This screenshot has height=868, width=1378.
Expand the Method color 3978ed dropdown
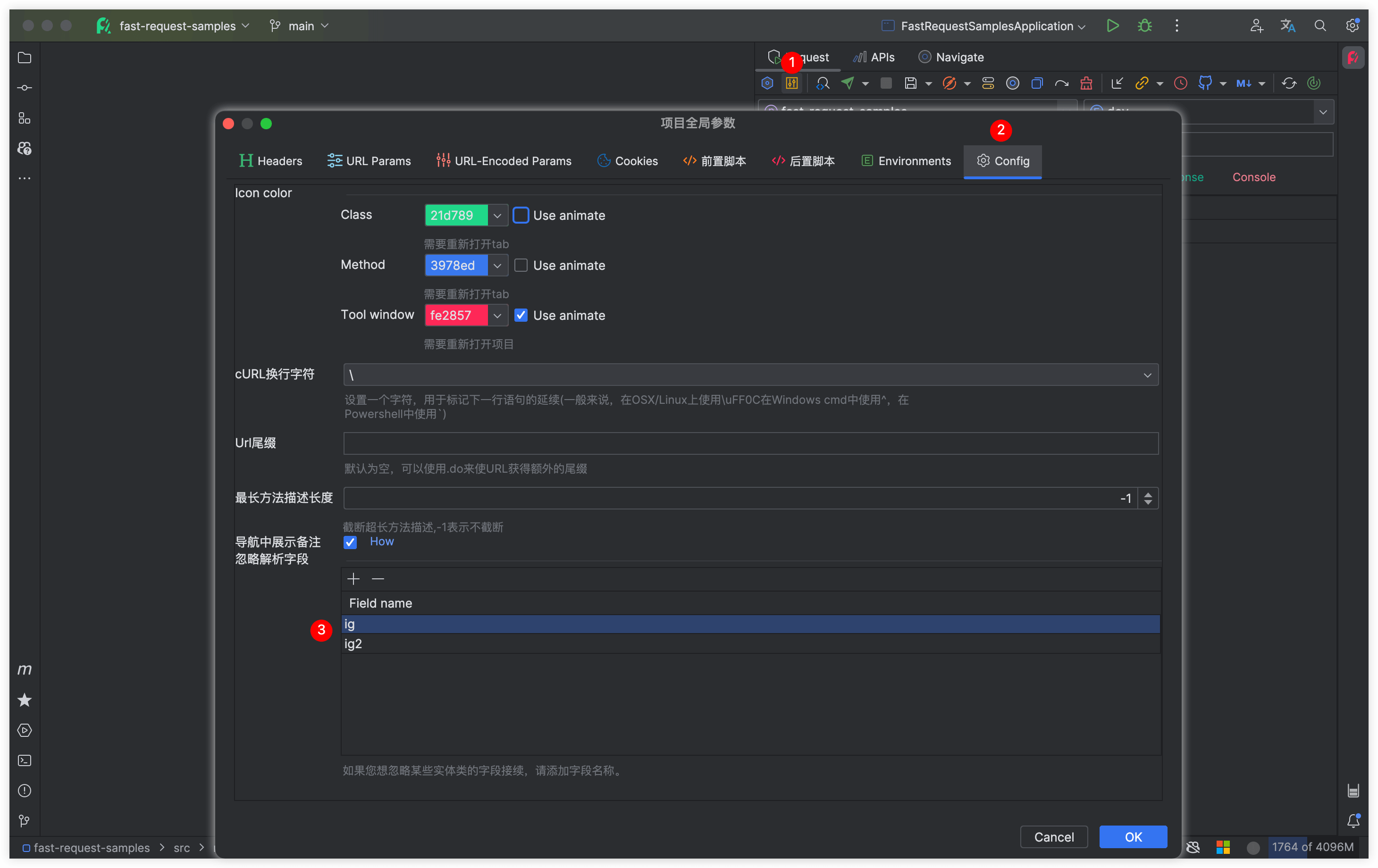click(497, 266)
